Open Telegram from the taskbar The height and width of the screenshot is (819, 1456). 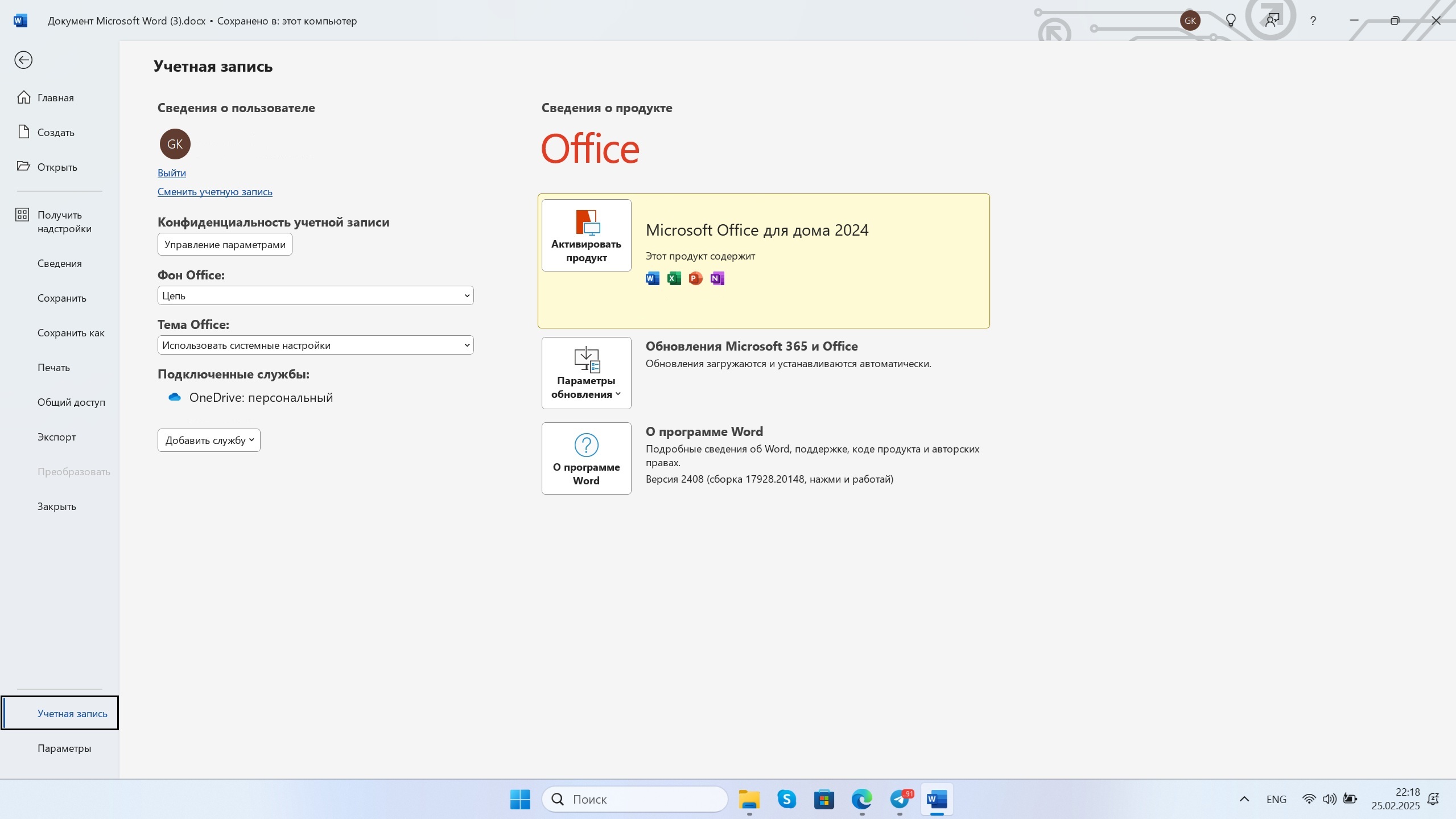click(900, 799)
